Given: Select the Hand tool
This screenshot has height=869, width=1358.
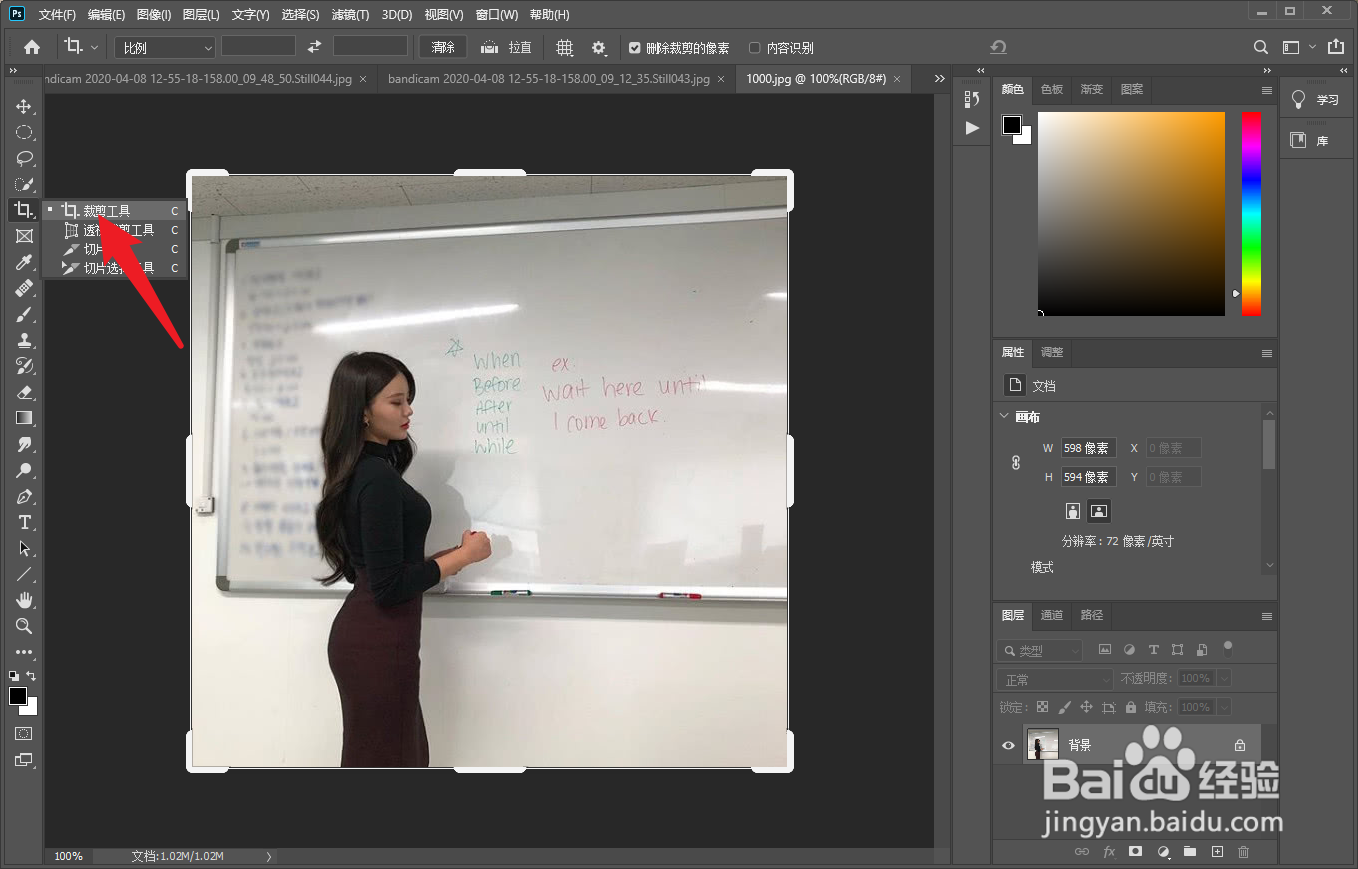Looking at the screenshot, I should [x=24, y=600].
